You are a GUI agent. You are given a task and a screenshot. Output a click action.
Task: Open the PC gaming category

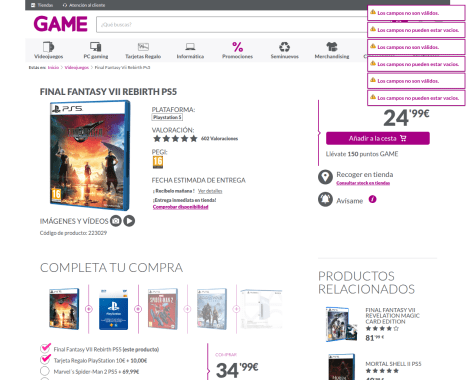pyautogui.click(x=96, y=50)
